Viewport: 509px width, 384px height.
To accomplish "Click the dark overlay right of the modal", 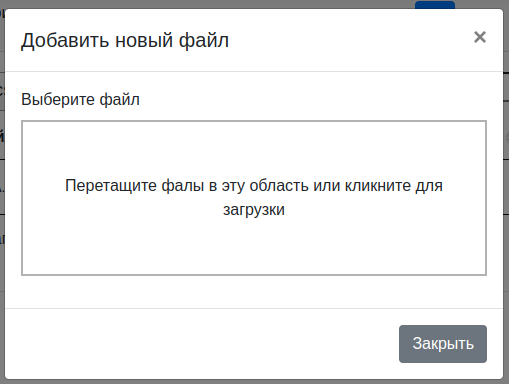I will click(506, 267).
